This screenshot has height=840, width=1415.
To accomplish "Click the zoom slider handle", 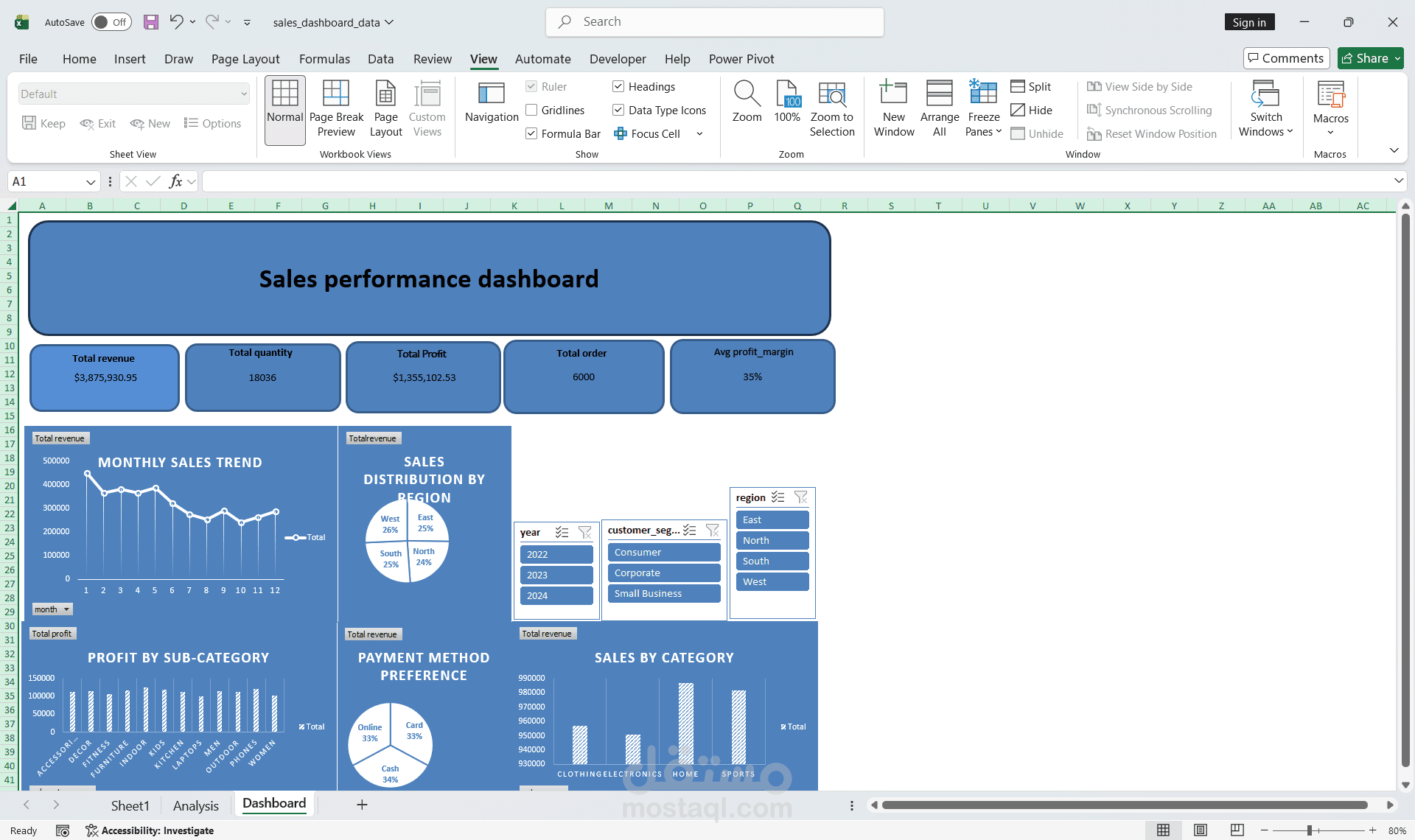I will click(1310, 830).
